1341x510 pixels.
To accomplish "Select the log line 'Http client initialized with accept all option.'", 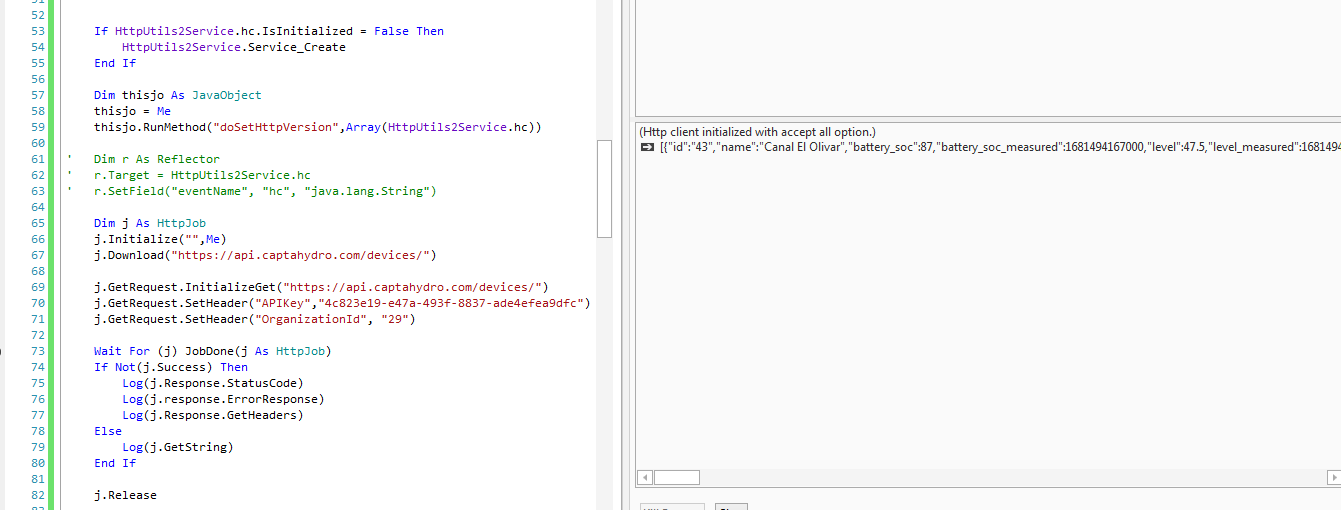I will pyautogui.click(x=757, y=132).
